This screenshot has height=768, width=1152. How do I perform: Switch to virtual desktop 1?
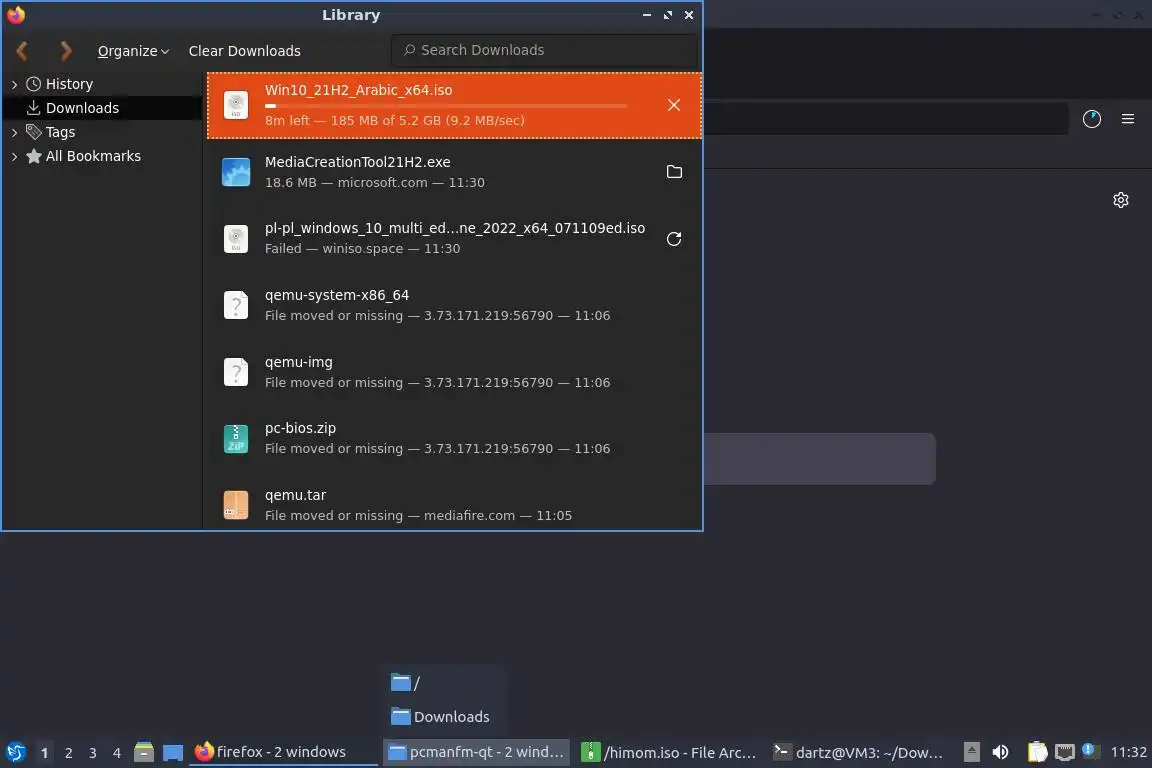pos(44,753)
